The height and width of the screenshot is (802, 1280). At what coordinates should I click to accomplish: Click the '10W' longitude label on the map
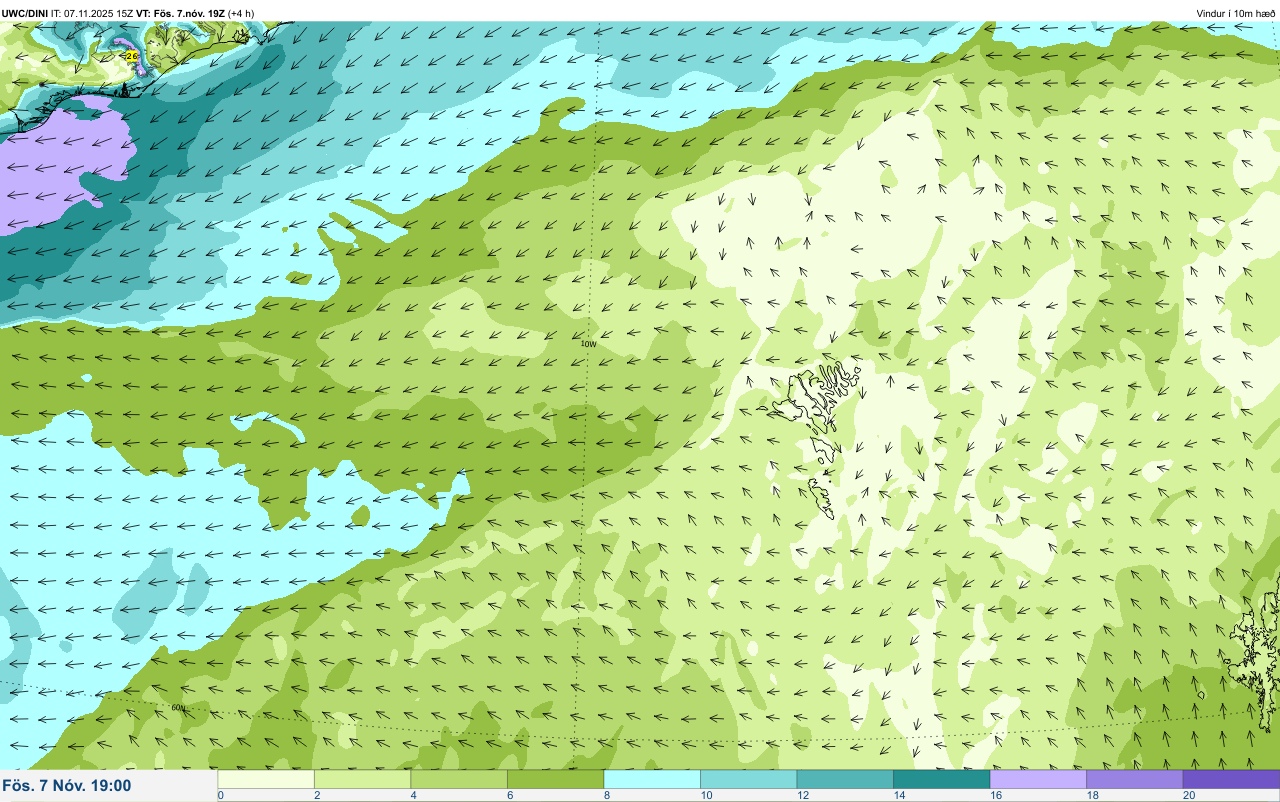[588, 343]
